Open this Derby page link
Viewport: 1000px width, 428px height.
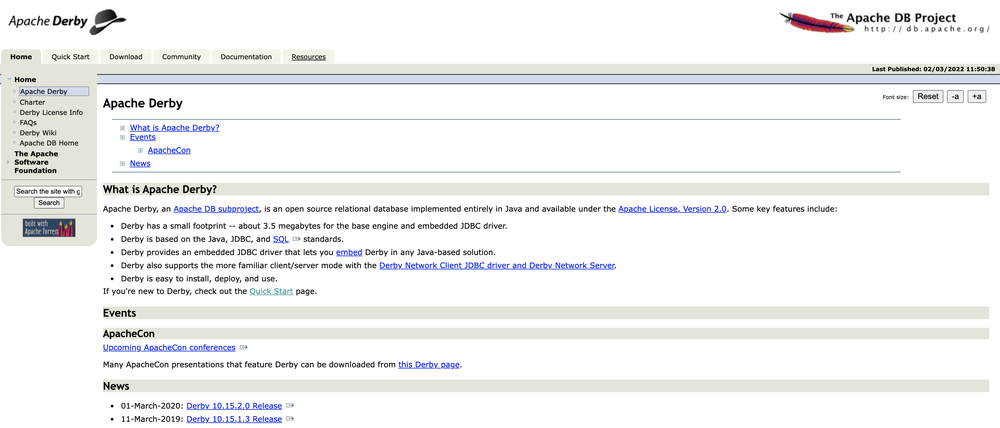click(429, 365)
